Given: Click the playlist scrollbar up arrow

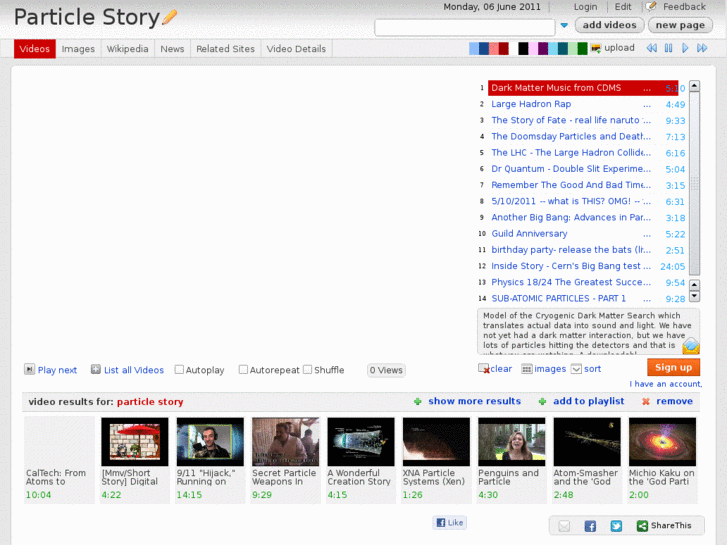Looking at the screenshot, I should pos(694,86).
